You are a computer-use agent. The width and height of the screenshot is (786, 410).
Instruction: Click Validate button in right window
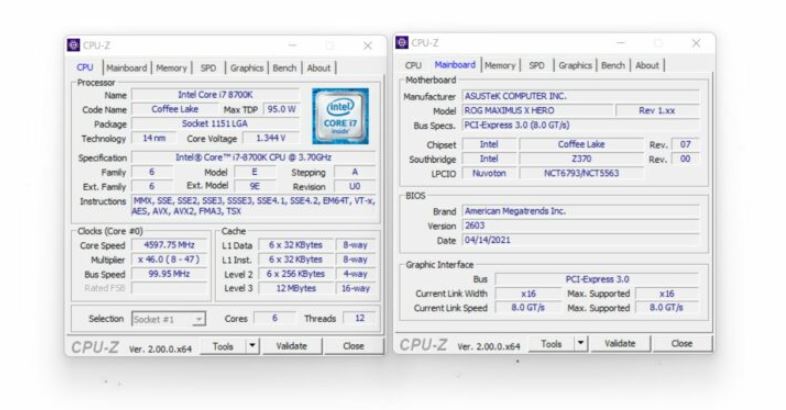coord(620,343)
